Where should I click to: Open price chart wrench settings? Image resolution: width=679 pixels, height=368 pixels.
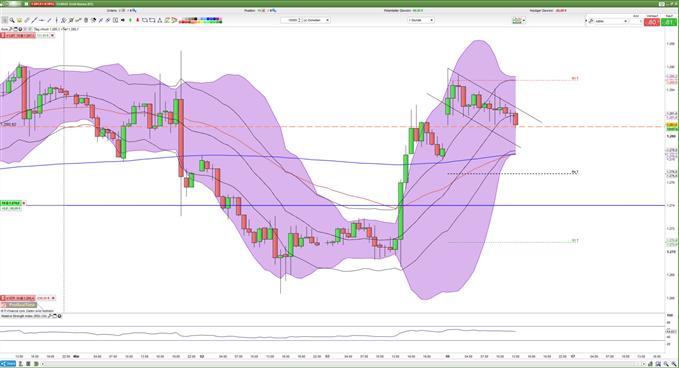click(x=11, y=29)
